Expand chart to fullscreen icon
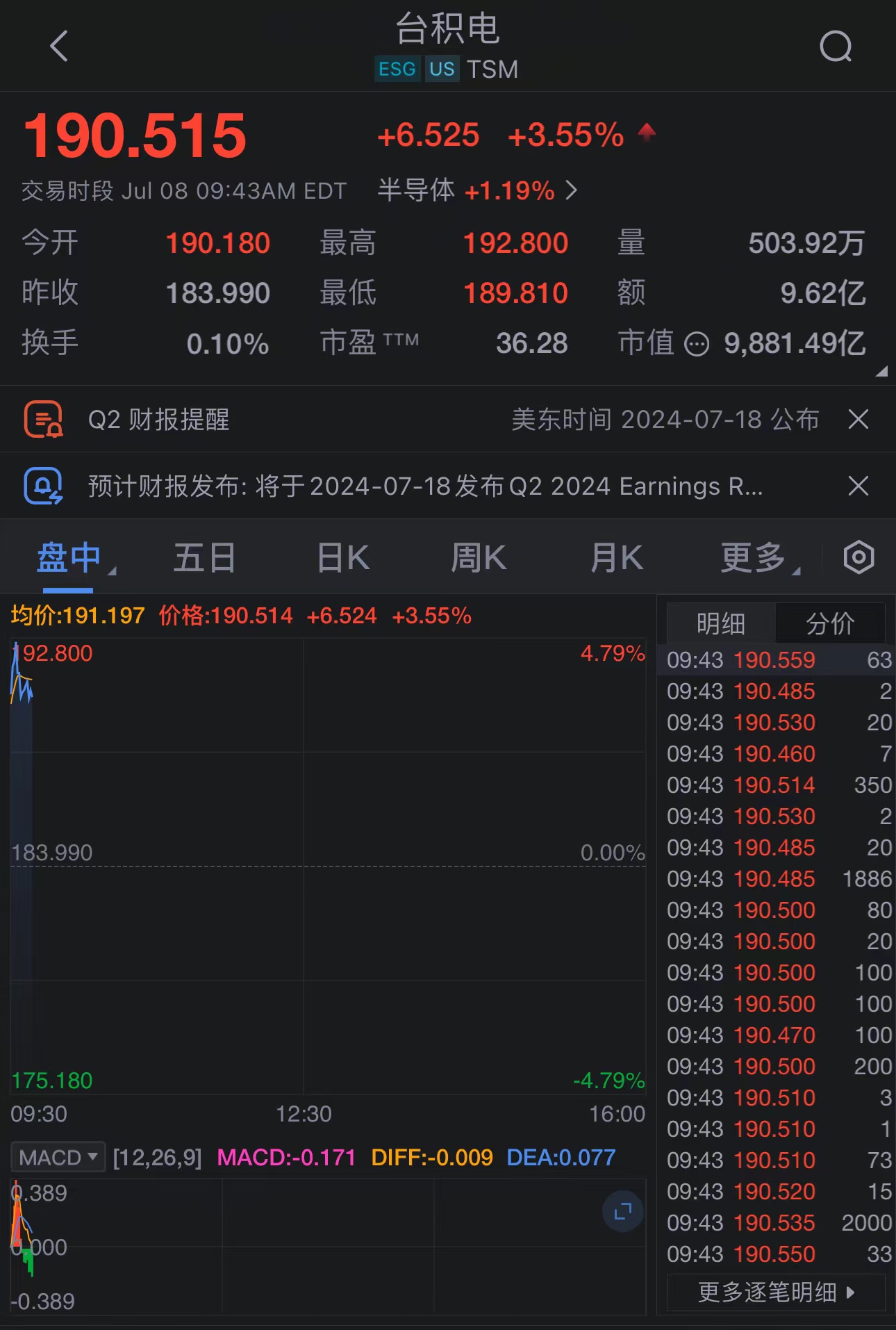The width and height of the screenshot is (896, 1330). [x=623, y=1211]
